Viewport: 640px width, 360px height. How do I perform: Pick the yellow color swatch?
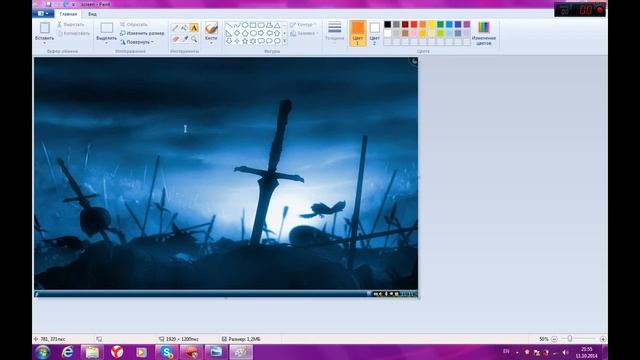pos(432,24)
